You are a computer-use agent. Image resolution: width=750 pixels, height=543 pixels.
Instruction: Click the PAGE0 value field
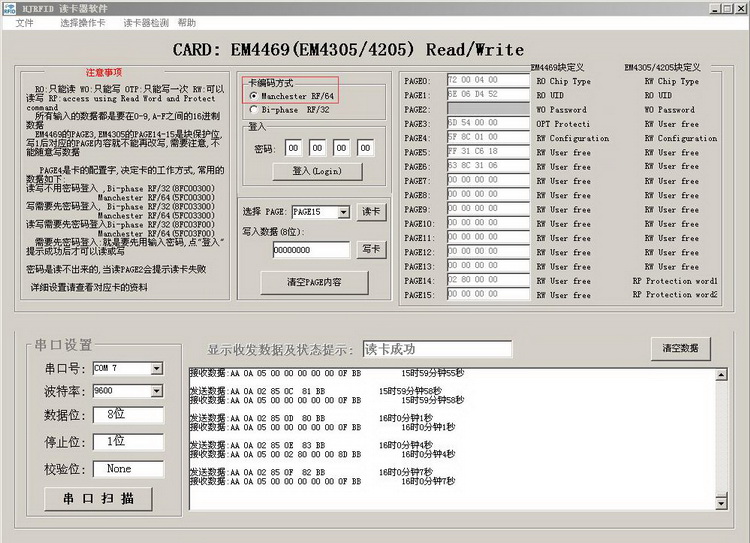[x=488, y=80]
